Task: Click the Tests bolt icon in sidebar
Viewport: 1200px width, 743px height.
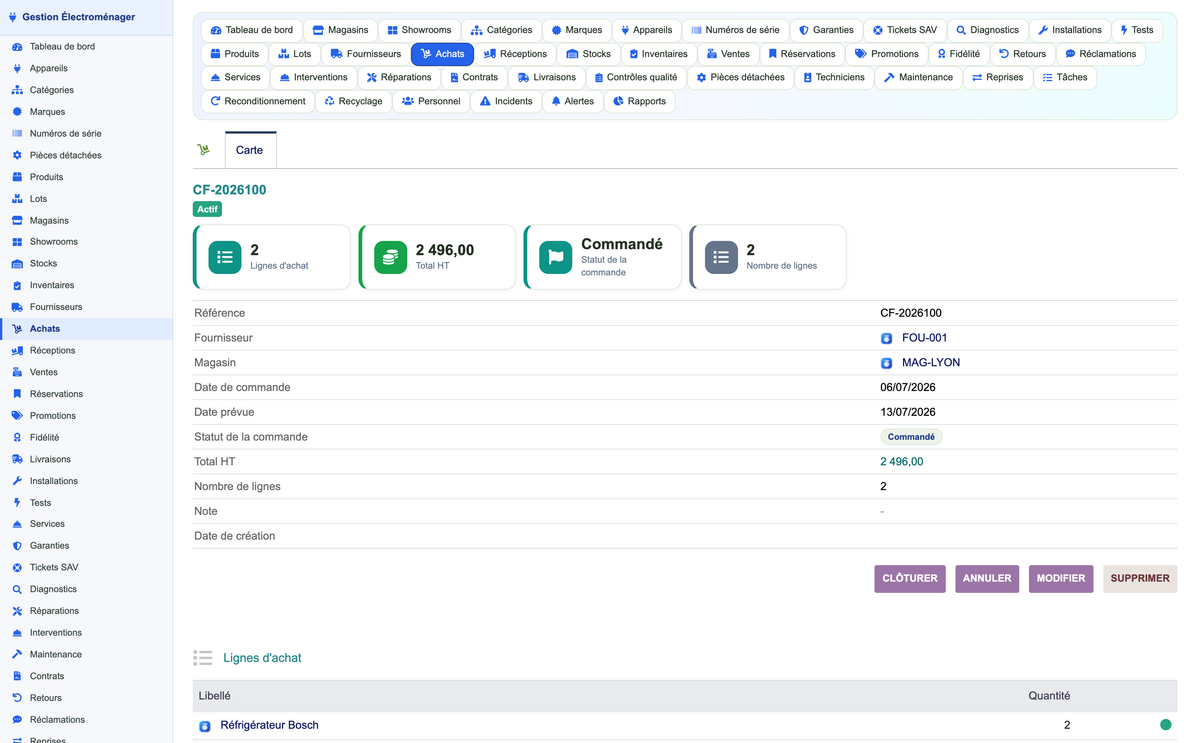Action: tap(17, 503)
